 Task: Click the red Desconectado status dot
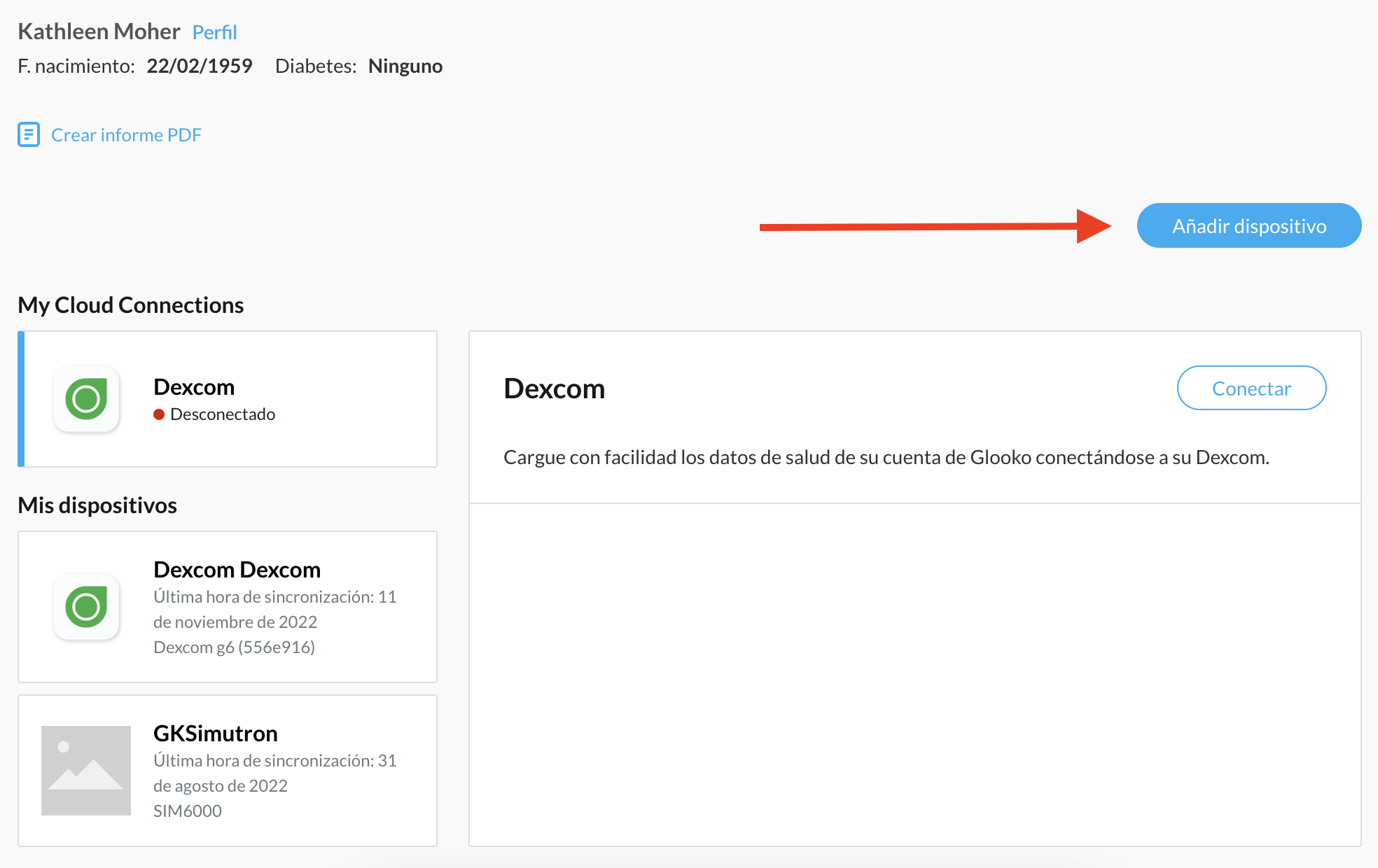click(159, 414)
